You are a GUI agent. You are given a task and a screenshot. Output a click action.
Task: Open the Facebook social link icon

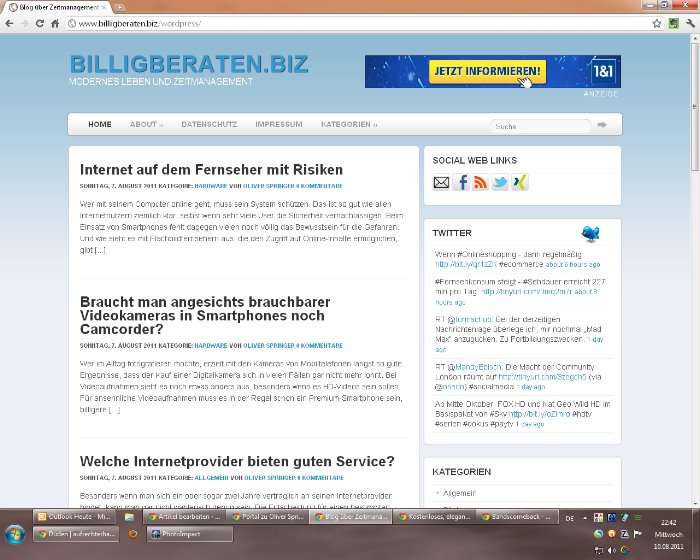461,182
